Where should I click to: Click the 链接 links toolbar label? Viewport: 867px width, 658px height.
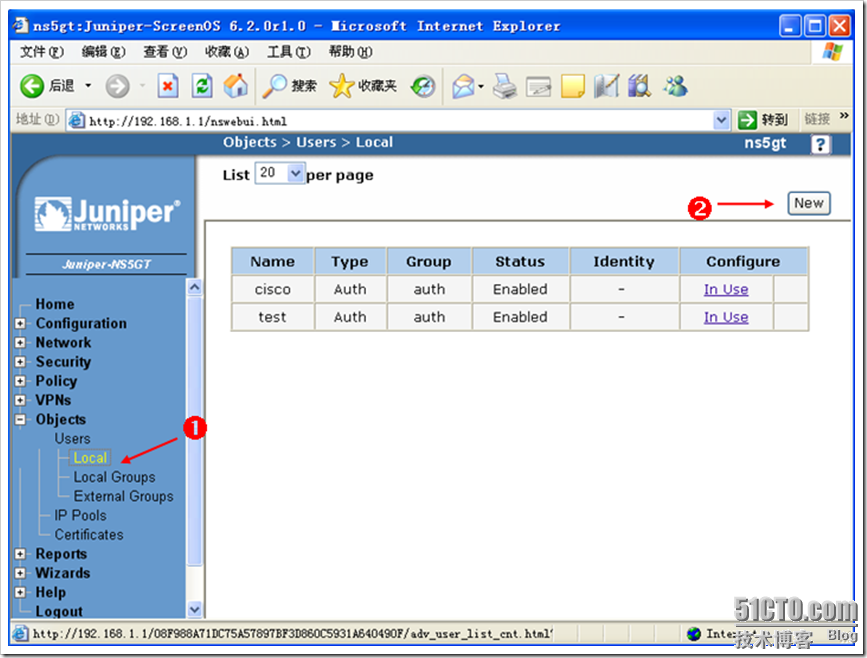817,119
